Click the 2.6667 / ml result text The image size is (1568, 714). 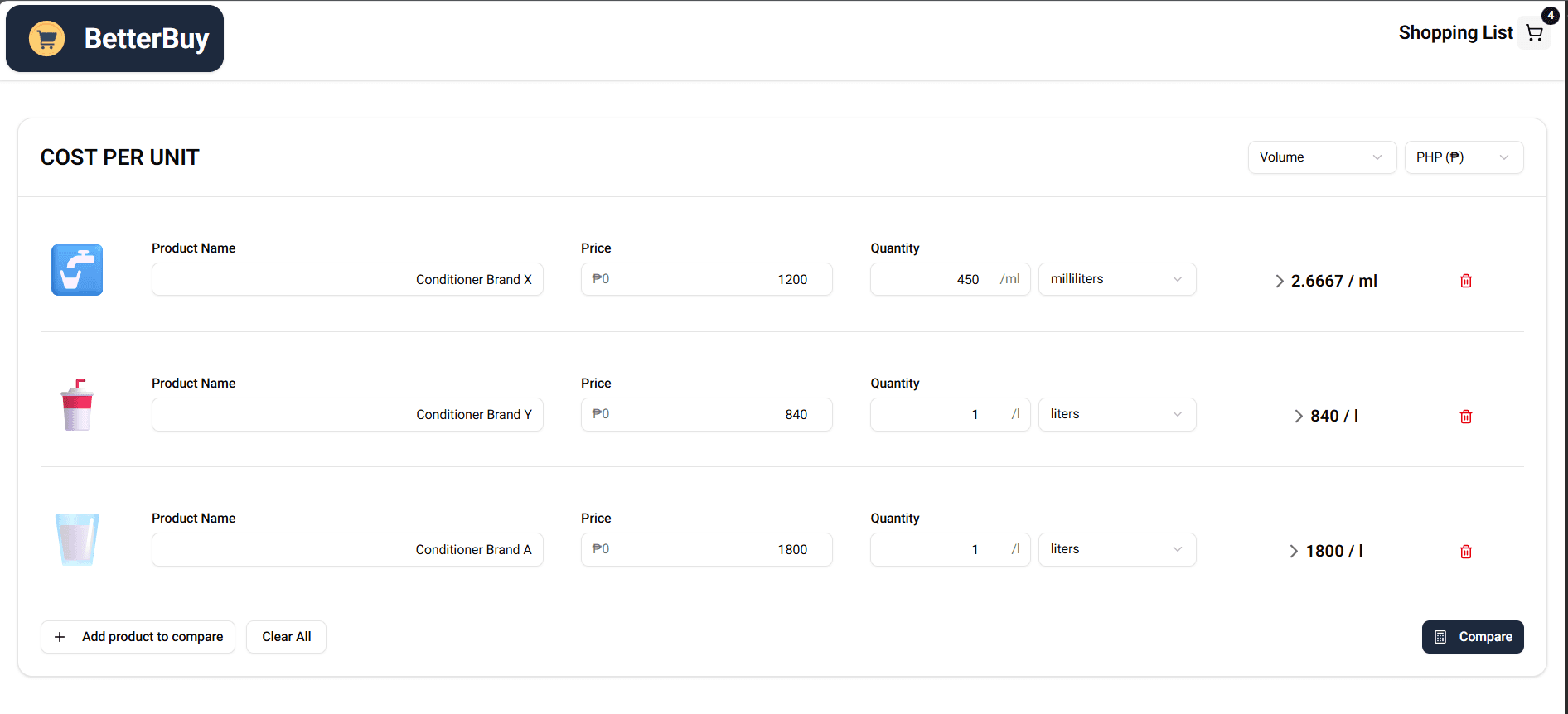pyautogui.click(x=1333, y=282)
